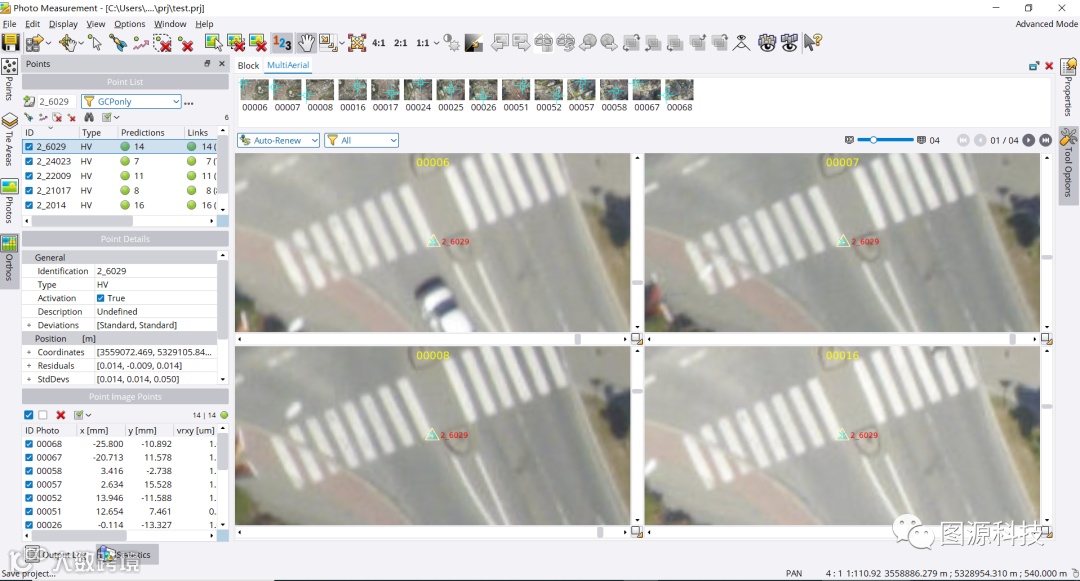
Task: Open the zoom window tool dropdown arrow
Action: [x=342, y=43]
